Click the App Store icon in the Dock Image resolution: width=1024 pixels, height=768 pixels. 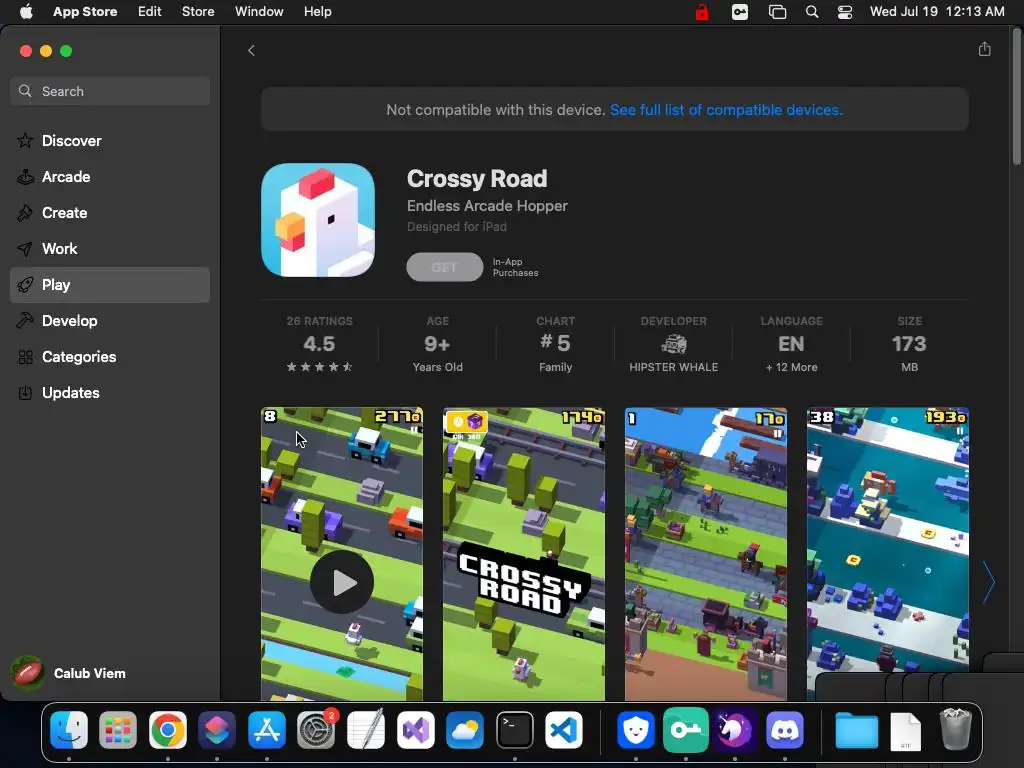click(266, 730)
